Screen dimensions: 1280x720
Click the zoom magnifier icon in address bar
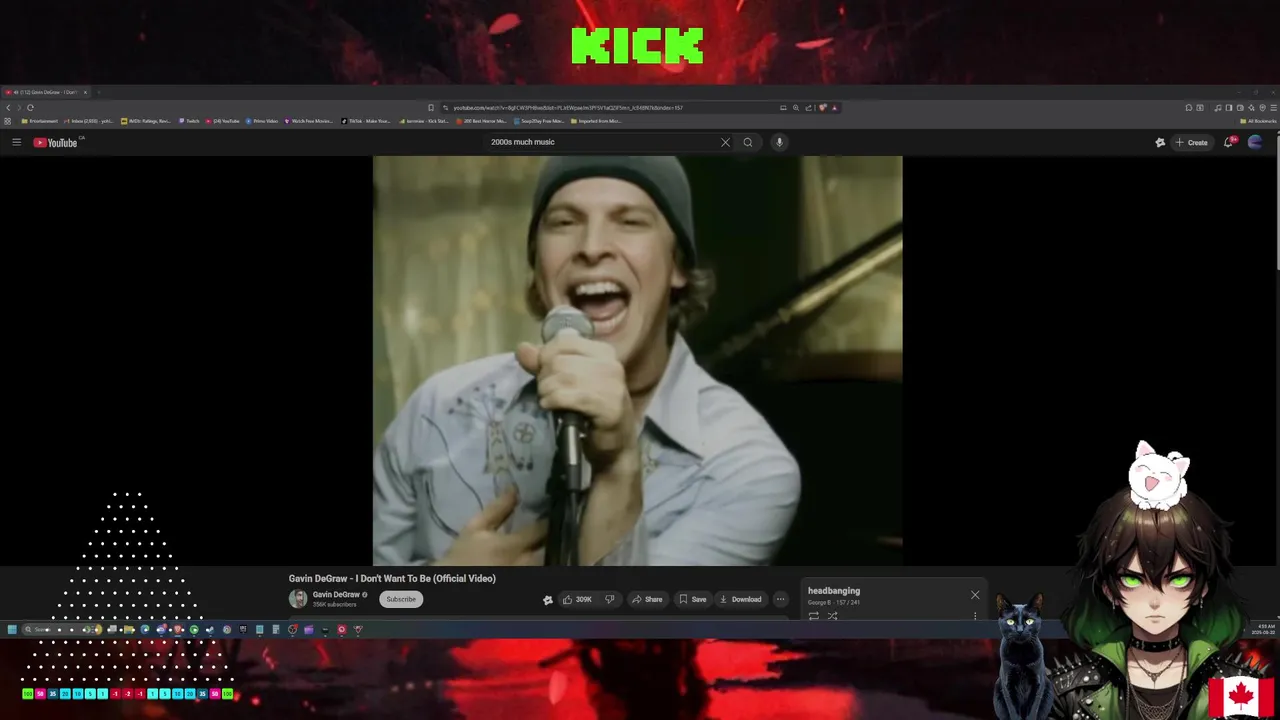[796, 108]
